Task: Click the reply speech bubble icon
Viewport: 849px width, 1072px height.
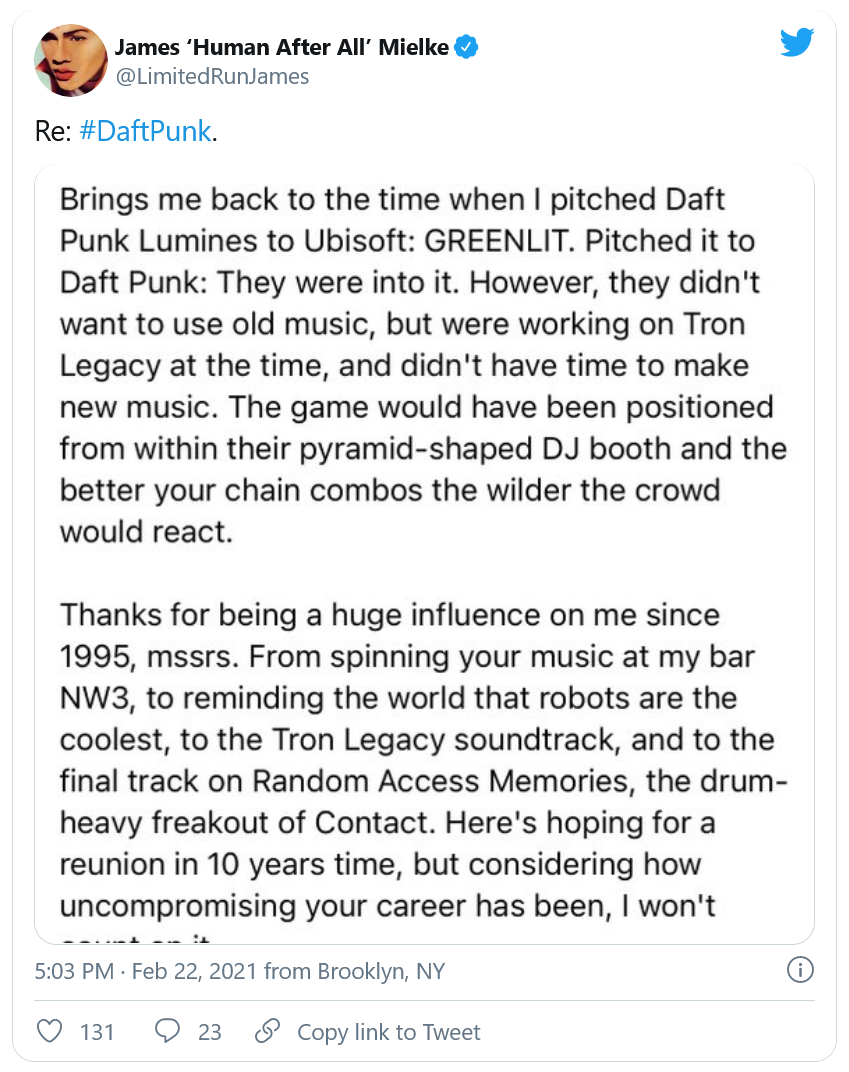Action: (169, 1031)
